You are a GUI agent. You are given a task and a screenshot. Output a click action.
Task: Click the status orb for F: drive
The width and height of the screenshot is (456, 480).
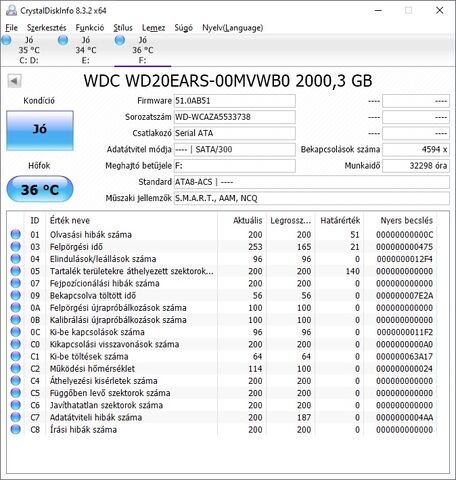[x=120, y=40]
